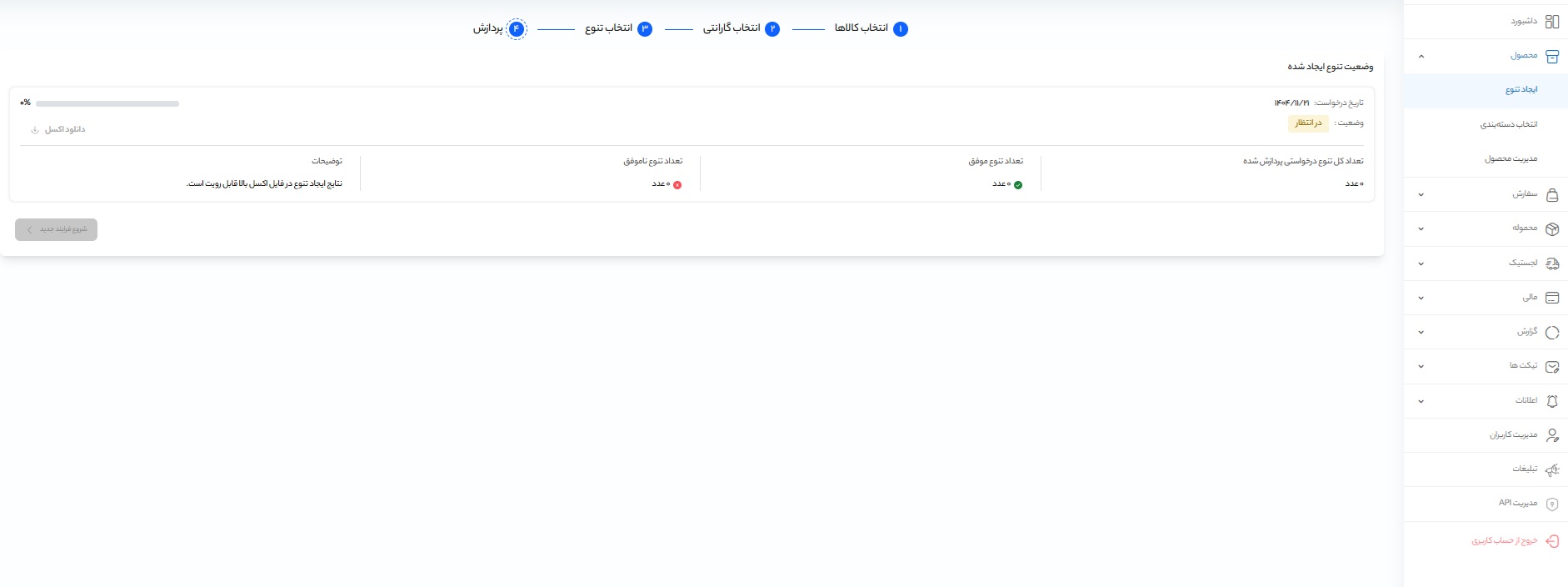Screen dimensions: 1568x587
Task: Open انتخاب دسته‌بندی submenu item
Action: [x=1508, y=125]
